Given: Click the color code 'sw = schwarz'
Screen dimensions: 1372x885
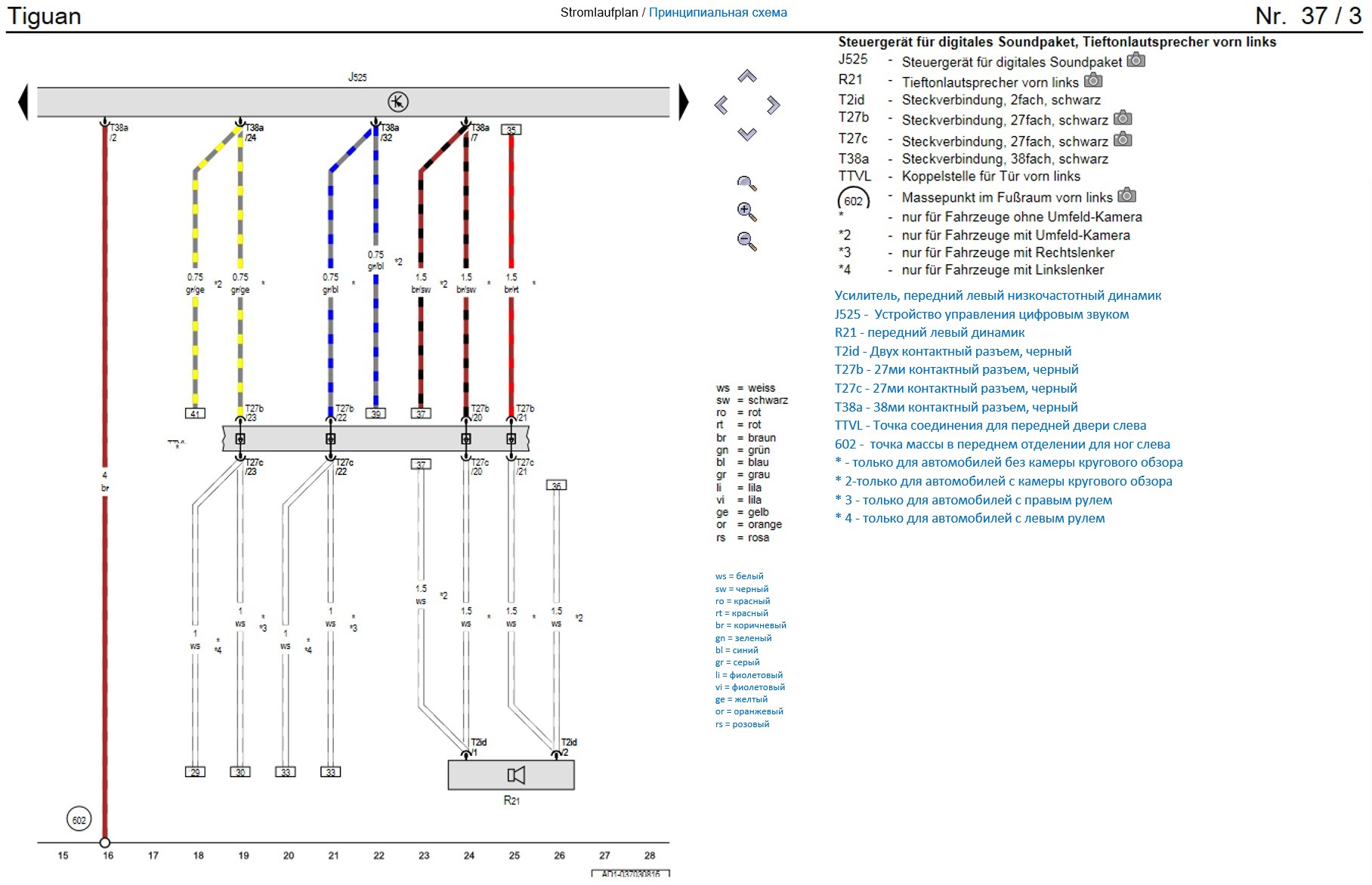Looking at the screenshot, I should point(752,400).
